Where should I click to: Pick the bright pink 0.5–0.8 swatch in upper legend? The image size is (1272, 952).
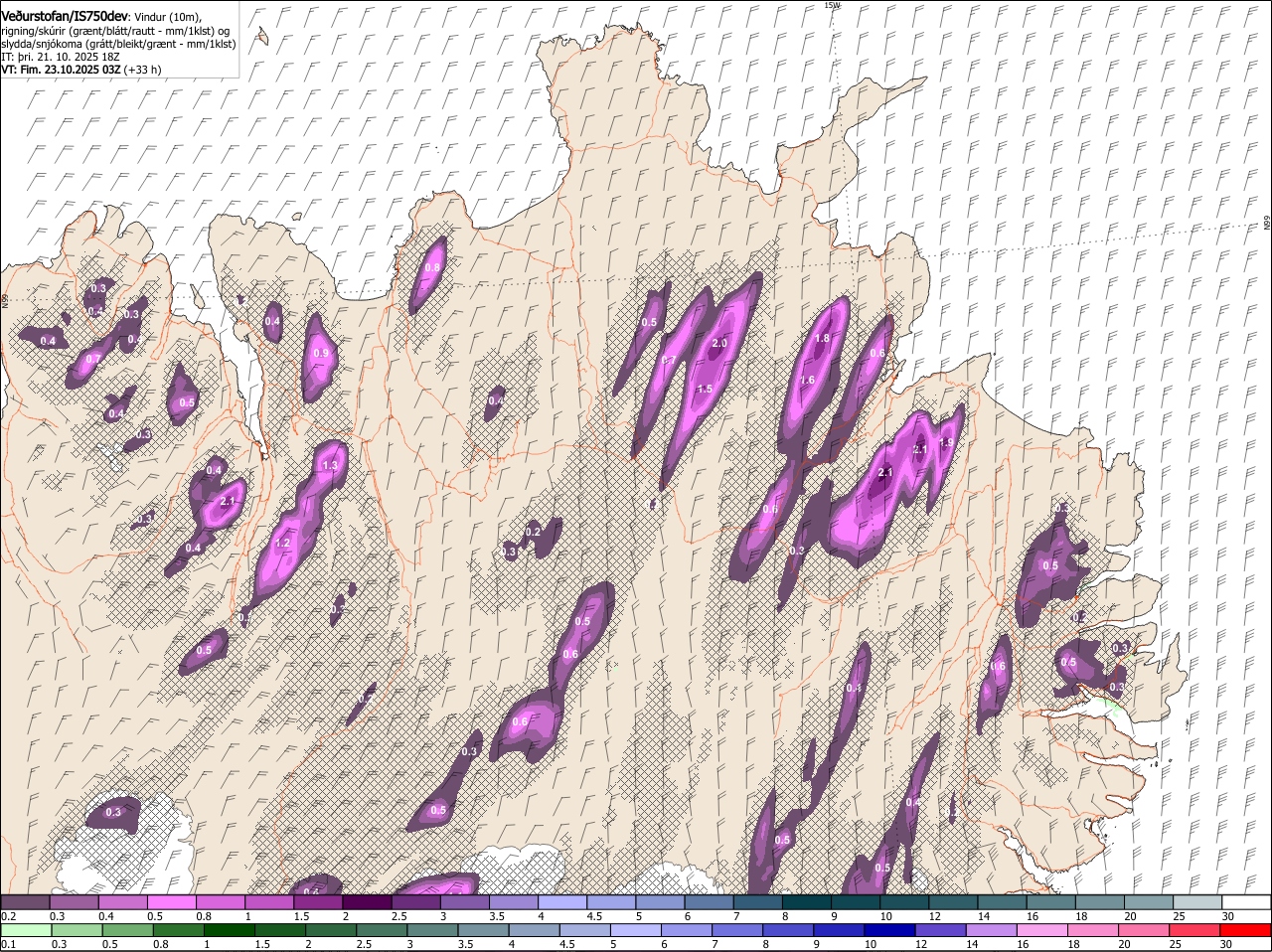(171, 902)
